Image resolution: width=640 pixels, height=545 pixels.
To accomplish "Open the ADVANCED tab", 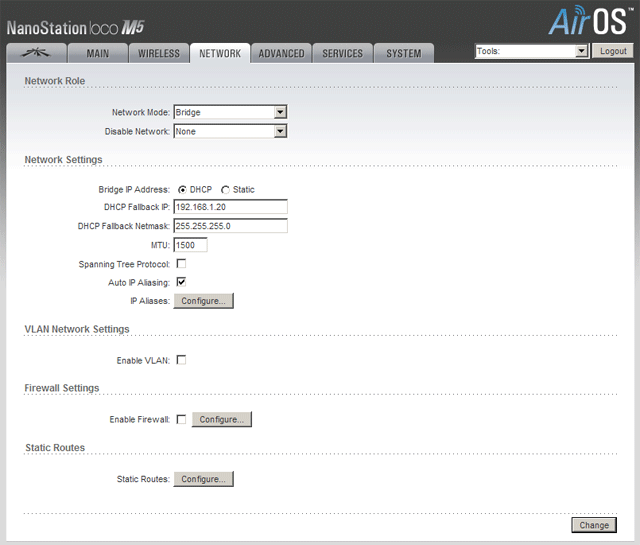I will pos(281,53).
